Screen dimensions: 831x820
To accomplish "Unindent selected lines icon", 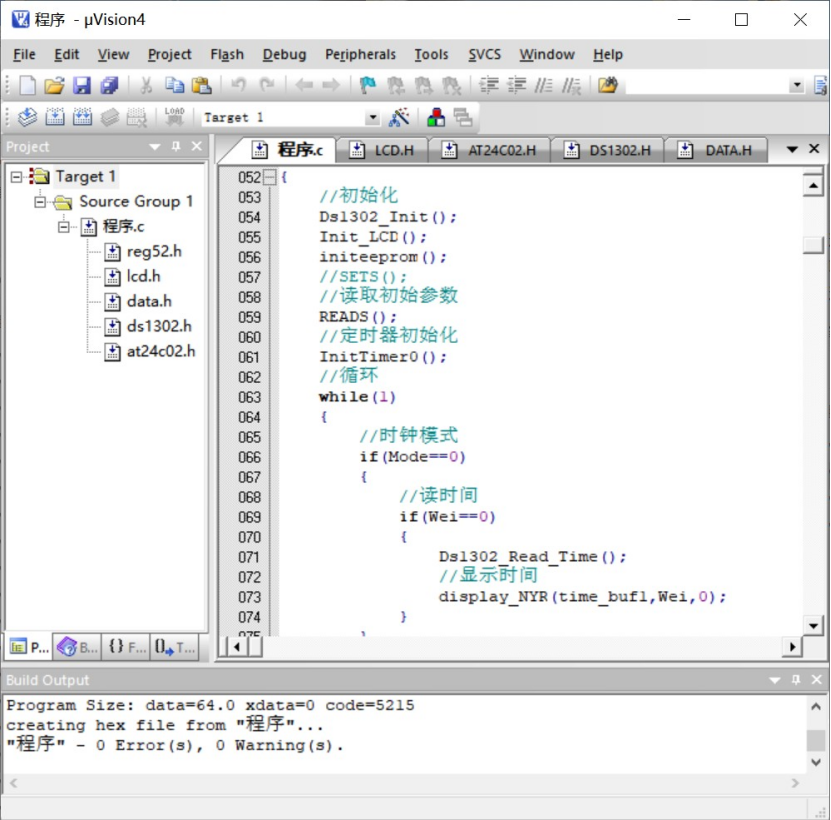I will [x=516, y=85].
